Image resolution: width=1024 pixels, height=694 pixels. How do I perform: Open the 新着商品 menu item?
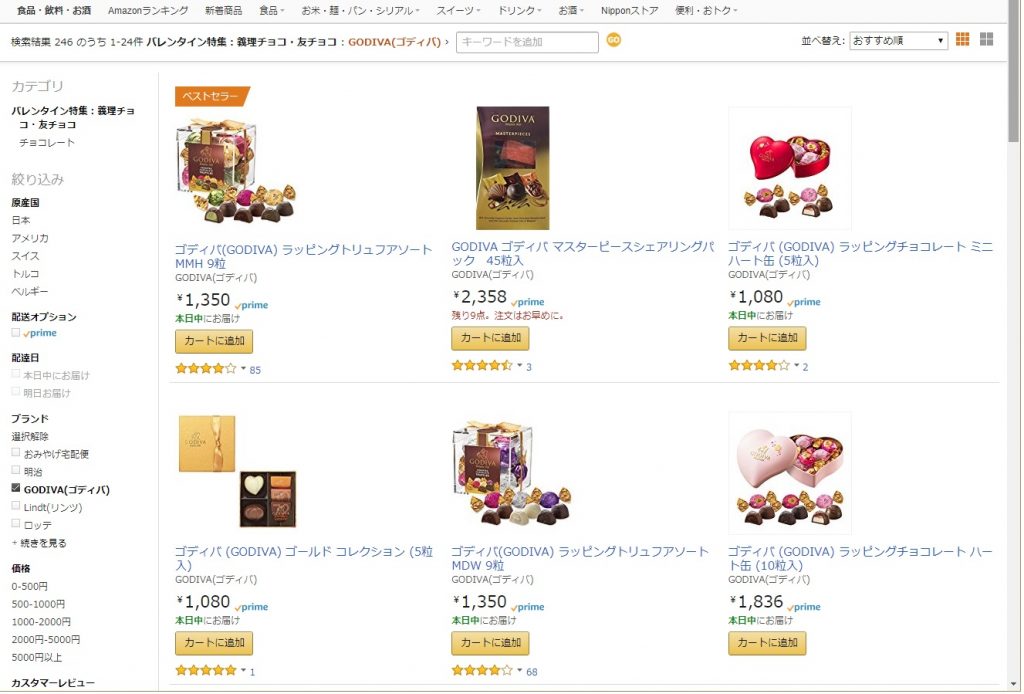click(223, 10)
